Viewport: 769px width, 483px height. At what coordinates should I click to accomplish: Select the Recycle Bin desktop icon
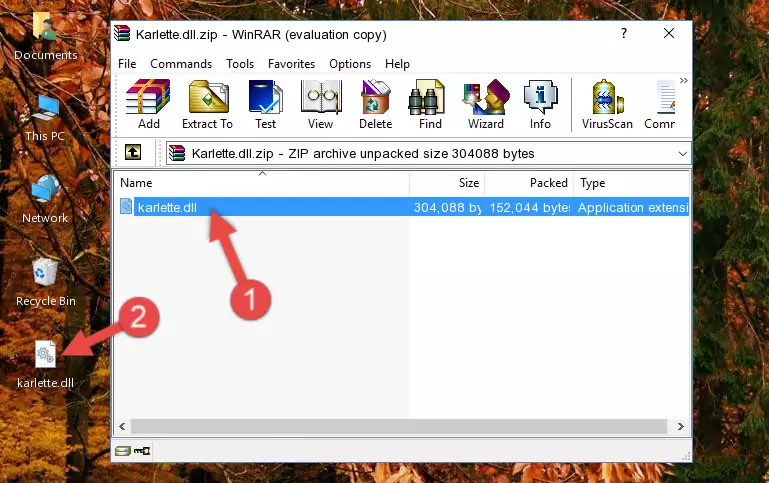coord(45,283)
